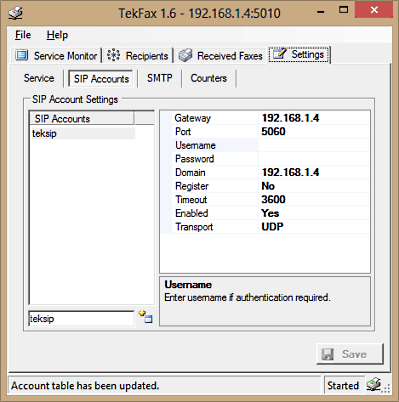Click the account name text box containing teksip
This screenshot has width=399, height=402.
click(x=81, y=318)
